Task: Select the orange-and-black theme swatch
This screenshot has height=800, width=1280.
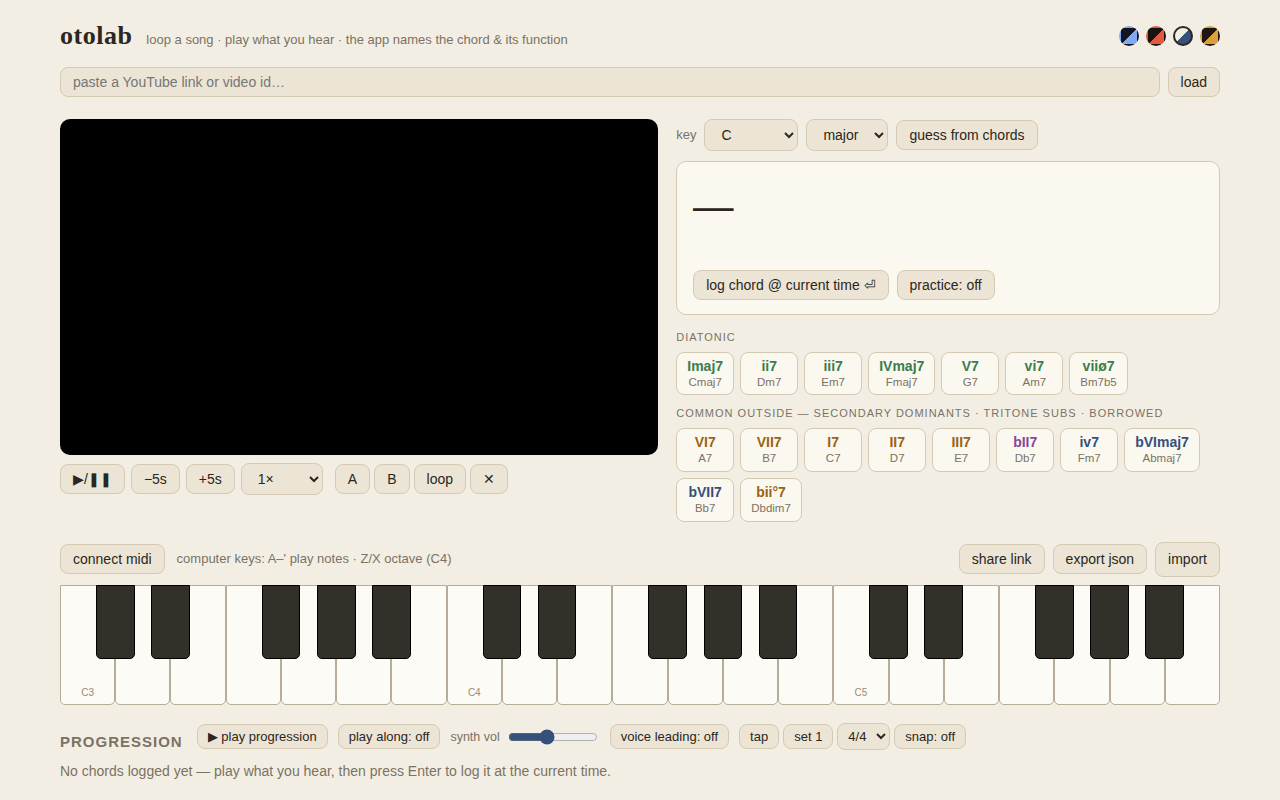Action: (1210, 36)
